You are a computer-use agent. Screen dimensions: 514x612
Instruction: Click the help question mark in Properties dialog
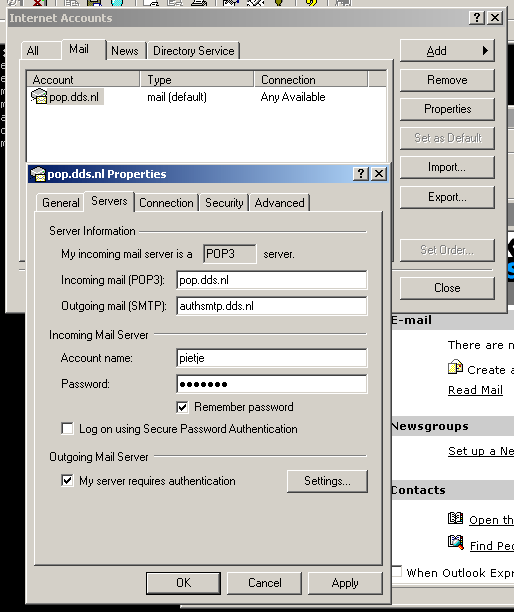[x=361, y=174]
